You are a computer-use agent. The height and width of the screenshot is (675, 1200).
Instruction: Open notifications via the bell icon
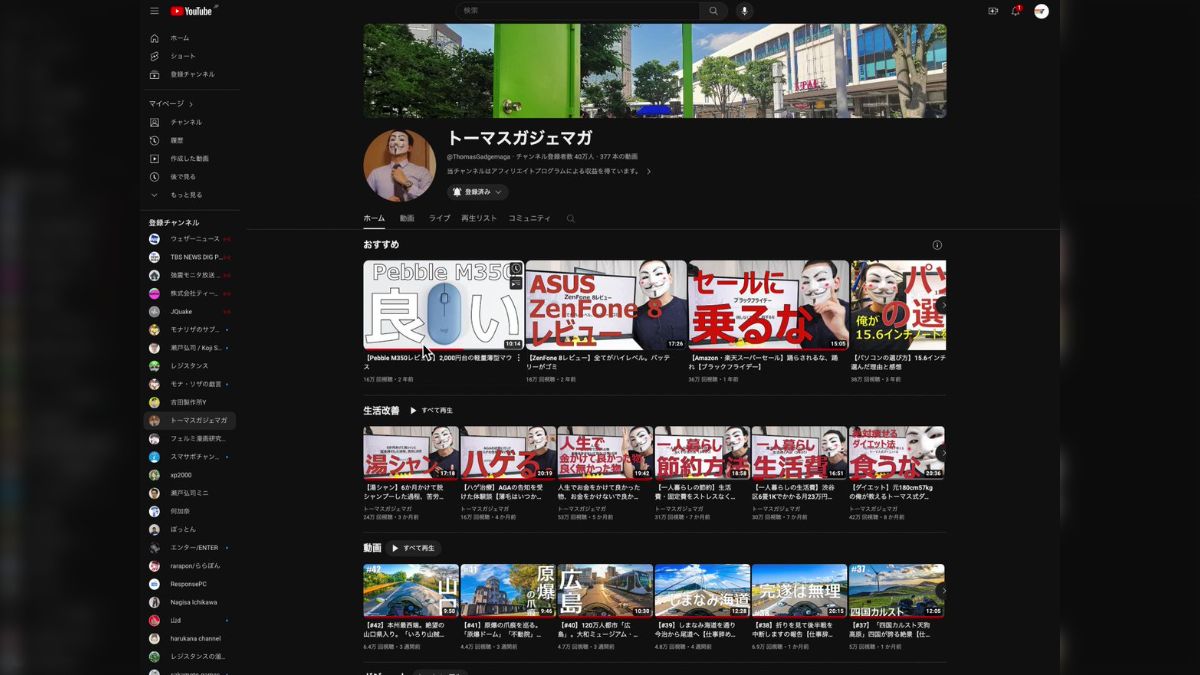tap(1017, 11)
